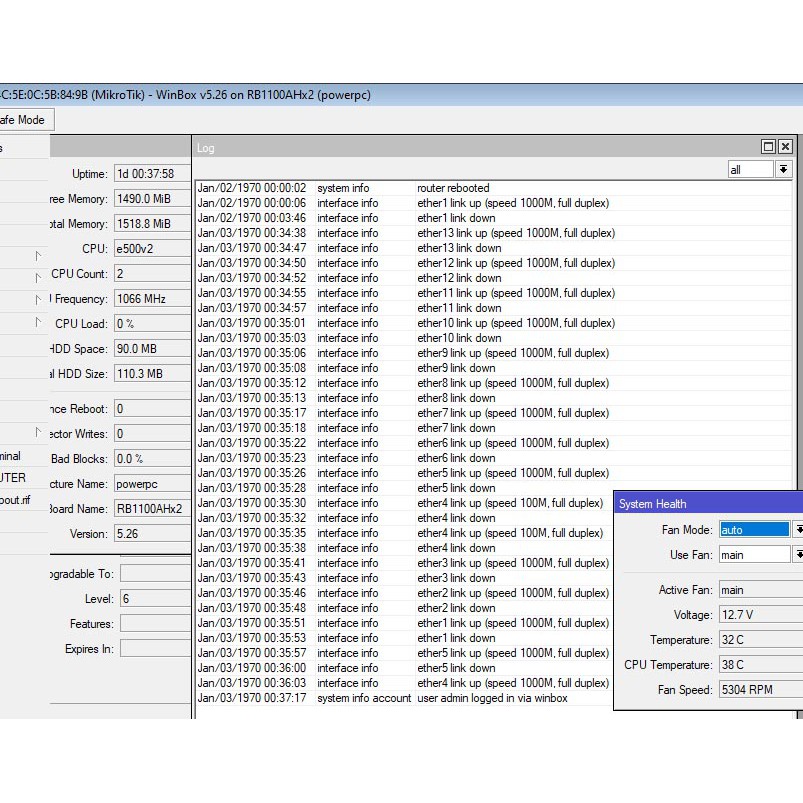Select the Fan Mode 'auto' value field
The height and width of the screenshot is (803, 803).
[x=754, y=530]
